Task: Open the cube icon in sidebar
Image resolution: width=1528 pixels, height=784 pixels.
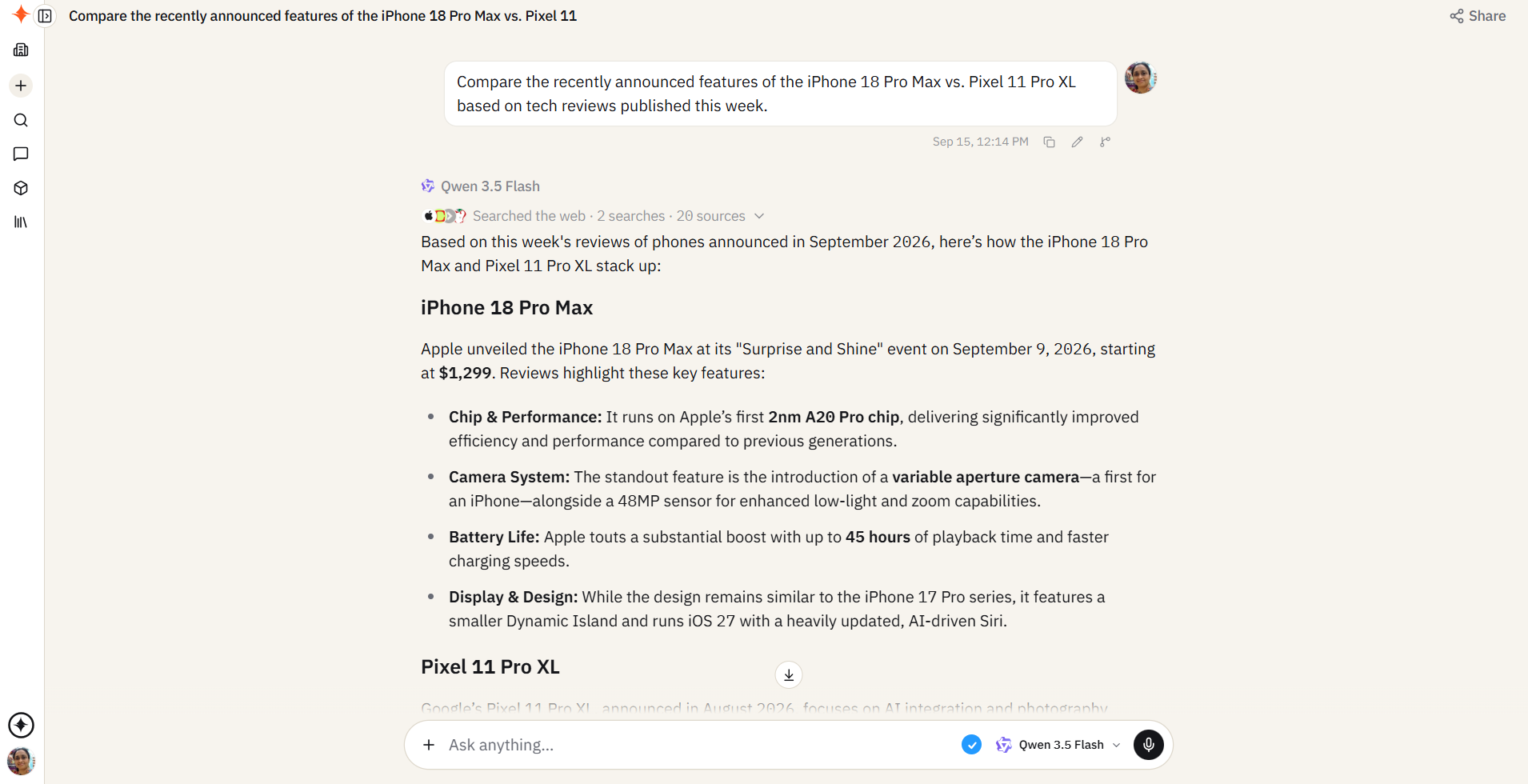Action: click(x=21, y=188)
